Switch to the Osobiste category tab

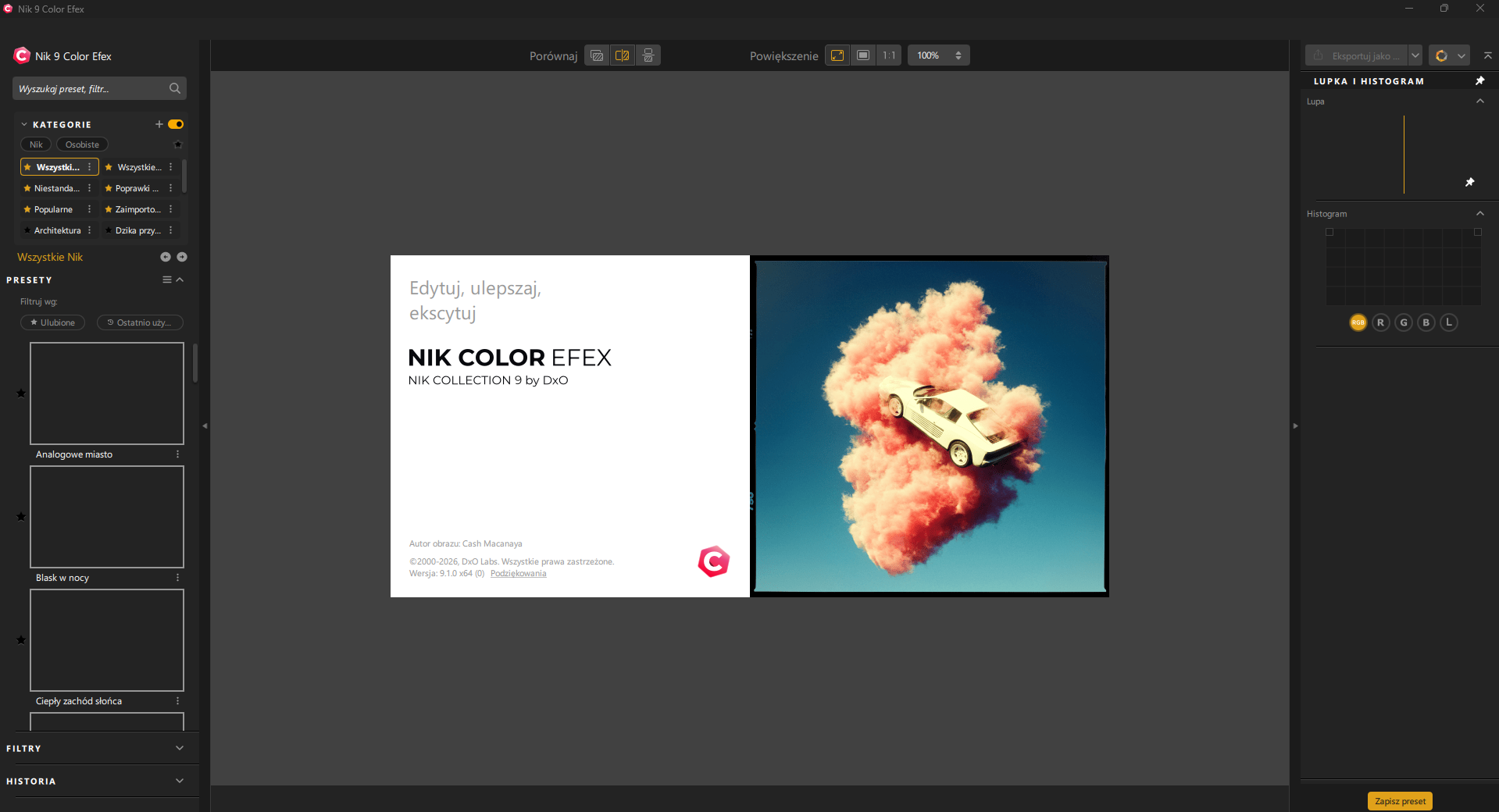(x=82, y=144)
